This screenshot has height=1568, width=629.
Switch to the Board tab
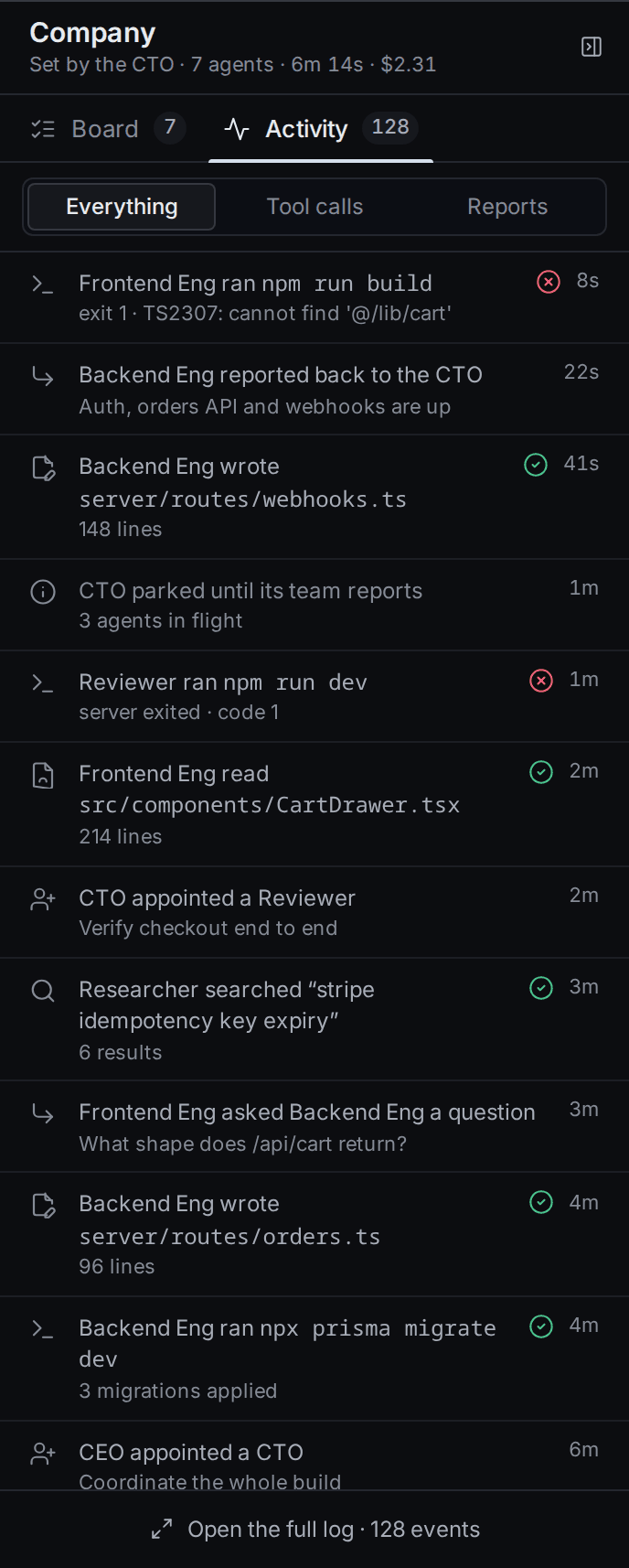(x=108, y=128)
